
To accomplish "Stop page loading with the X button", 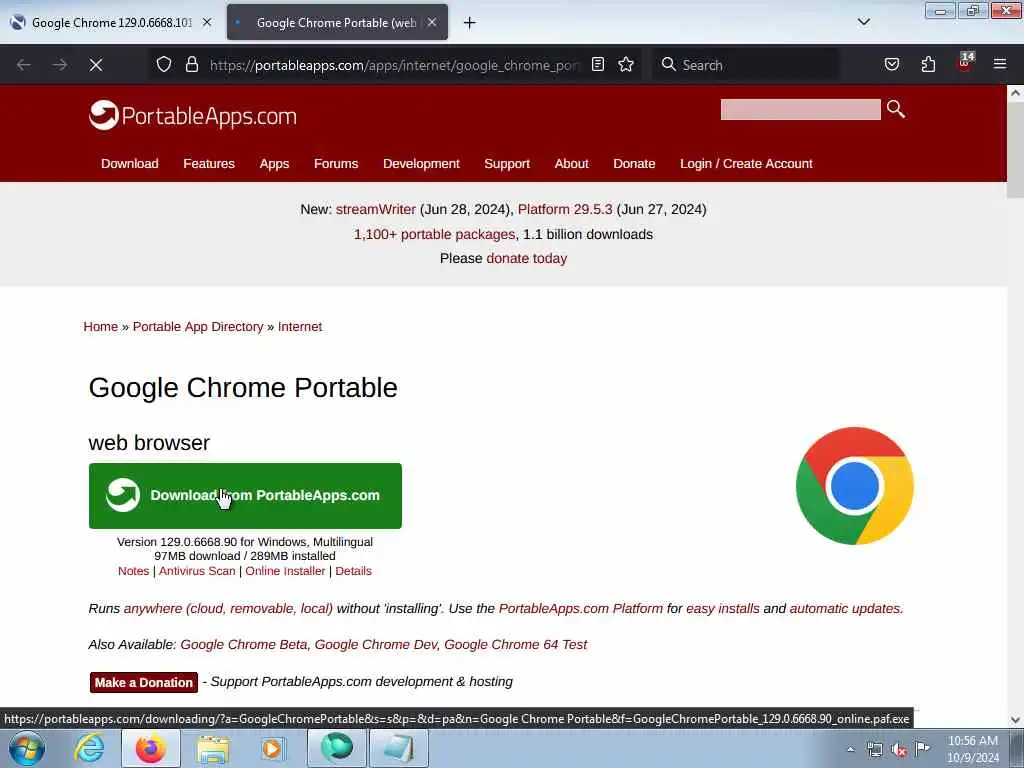I will click(x=96, y=65).
